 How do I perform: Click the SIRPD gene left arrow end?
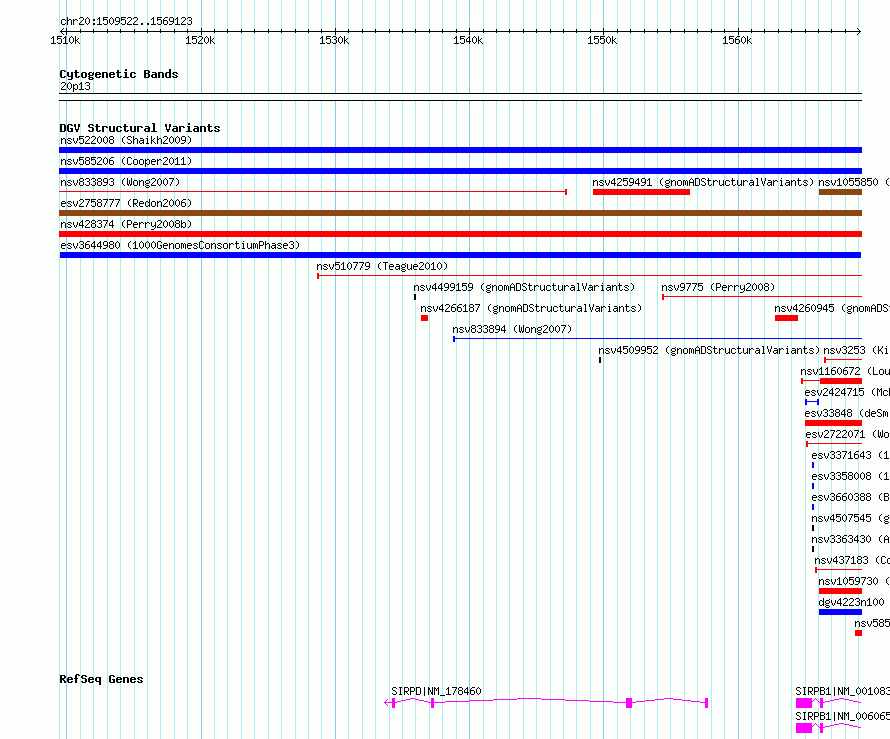(387, 703)
